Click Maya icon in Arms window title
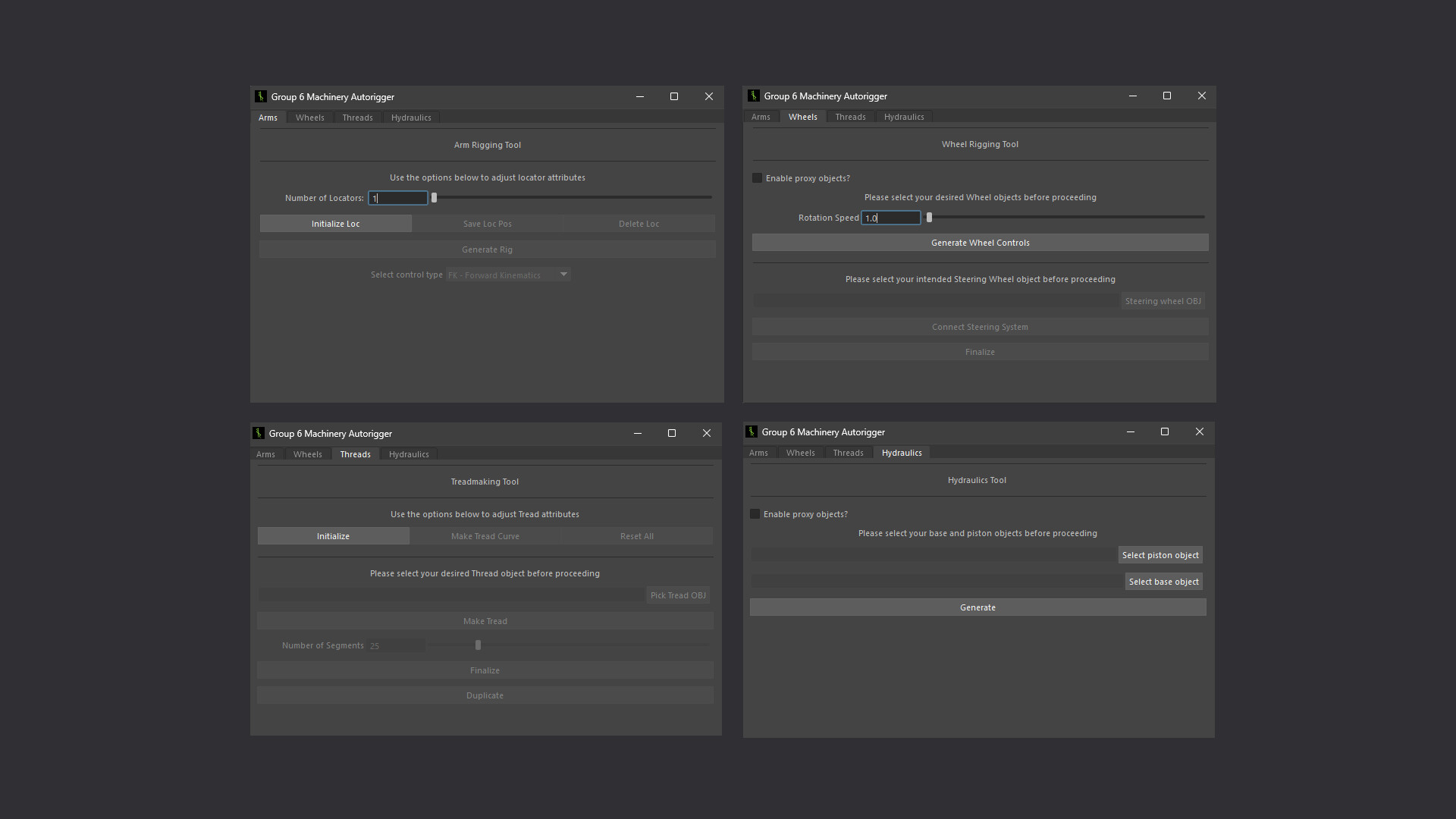 click(x=260, y=96)
